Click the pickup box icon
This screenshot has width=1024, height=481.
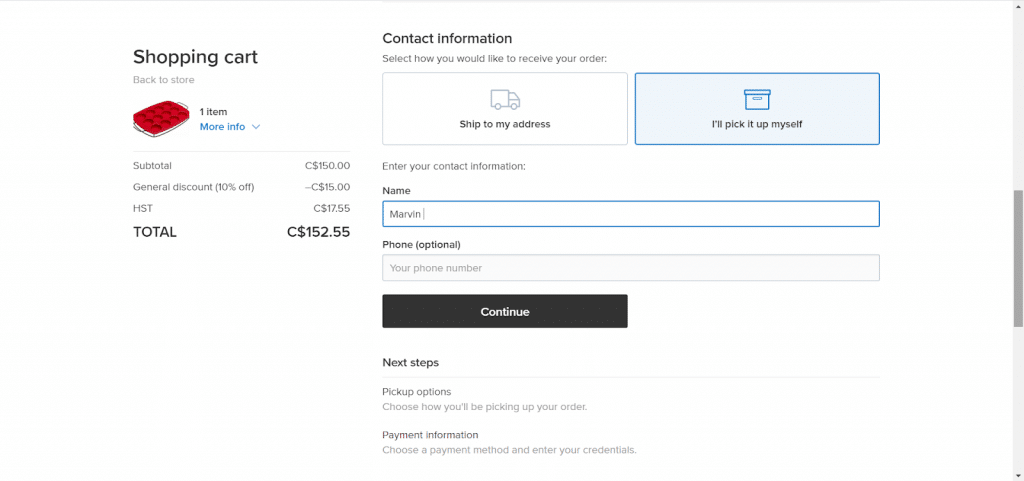point(757,100)
